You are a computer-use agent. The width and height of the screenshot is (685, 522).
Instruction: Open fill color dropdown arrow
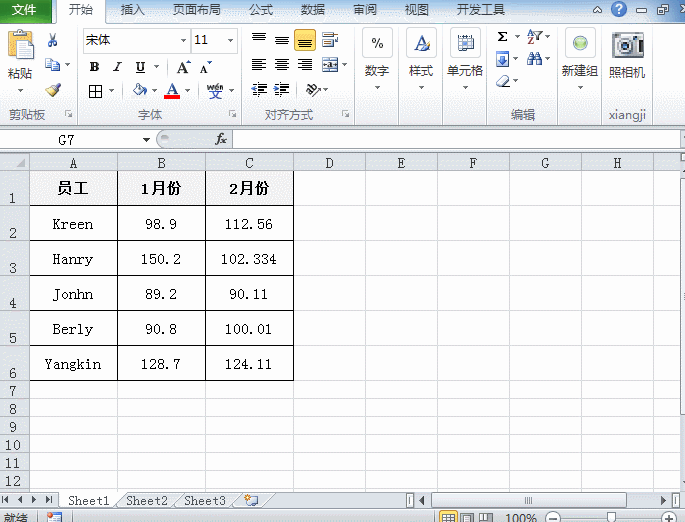point(154,90)
